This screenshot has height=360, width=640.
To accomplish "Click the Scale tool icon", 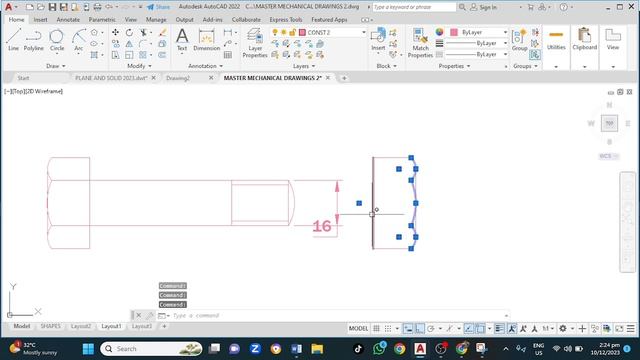I will [x=129, y=55].
